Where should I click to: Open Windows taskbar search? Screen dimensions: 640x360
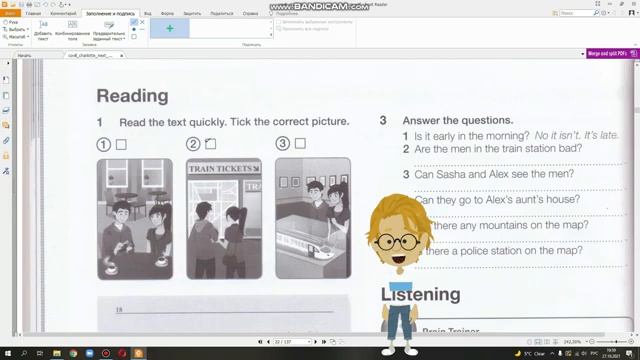click(24, 353)
